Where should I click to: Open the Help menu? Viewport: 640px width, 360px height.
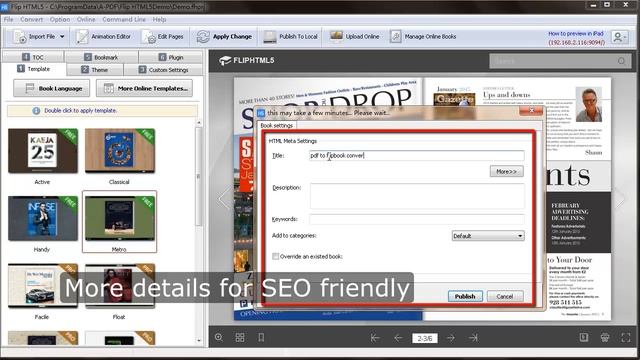[x=159, y=19]
